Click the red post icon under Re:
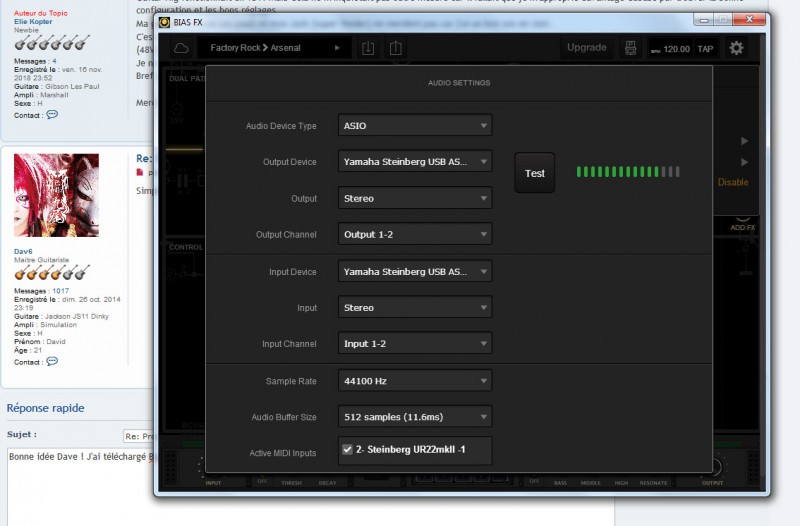This screenshot has width=800, height=526. tap(140, 173)
